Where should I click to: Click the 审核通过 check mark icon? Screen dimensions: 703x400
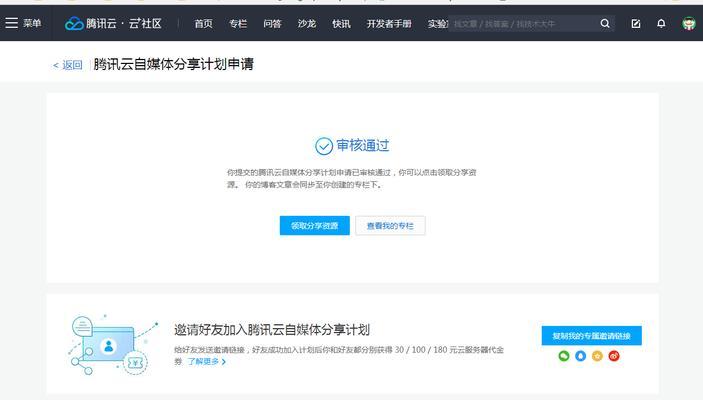324,146
